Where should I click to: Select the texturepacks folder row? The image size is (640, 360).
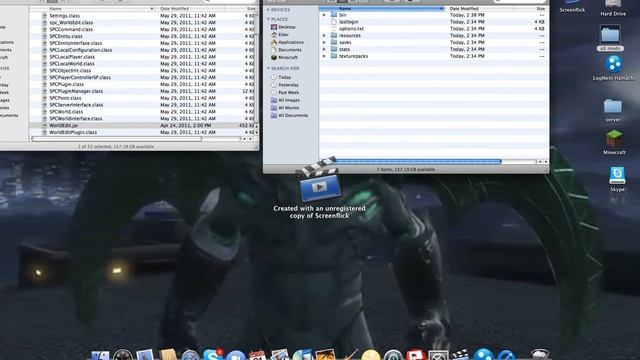433,56
